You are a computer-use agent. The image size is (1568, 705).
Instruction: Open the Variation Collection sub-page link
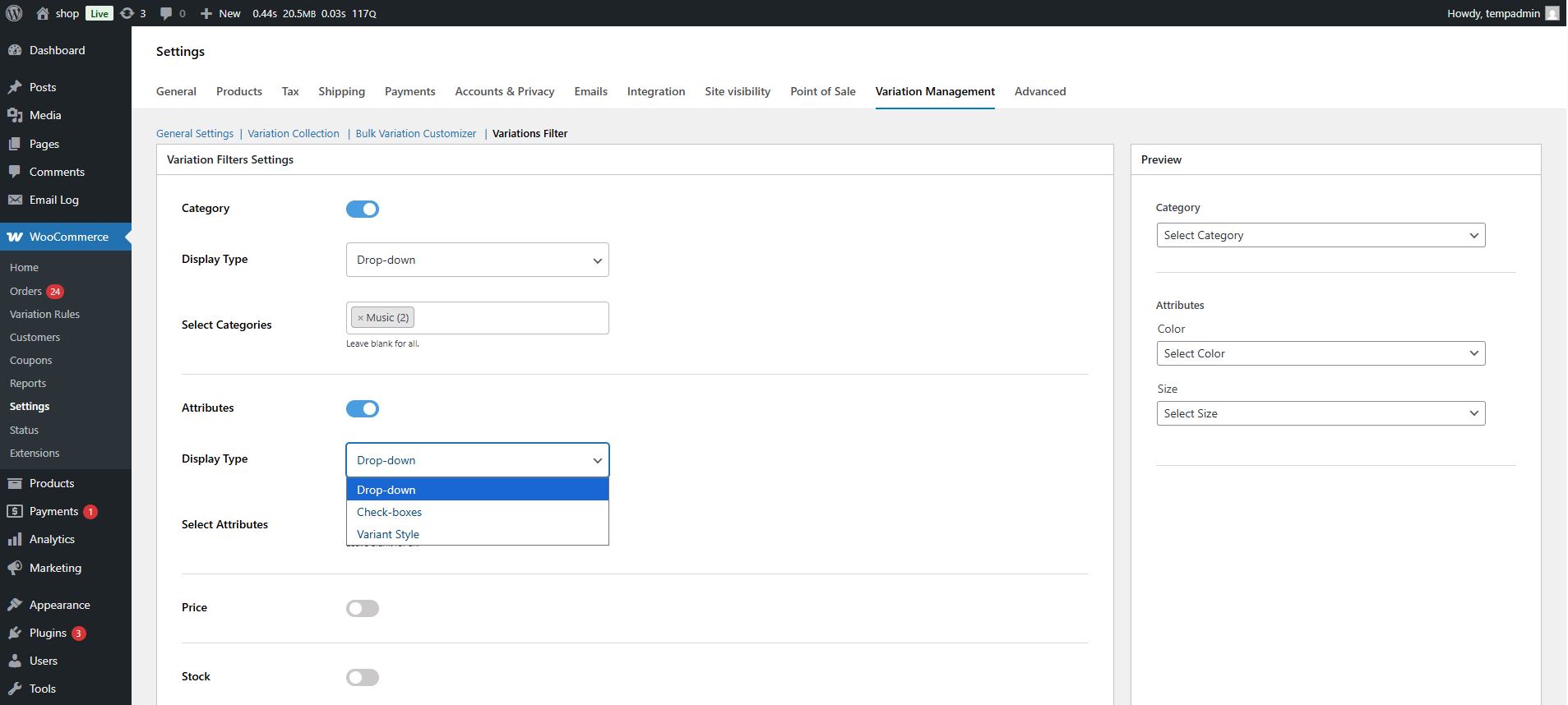294,133
